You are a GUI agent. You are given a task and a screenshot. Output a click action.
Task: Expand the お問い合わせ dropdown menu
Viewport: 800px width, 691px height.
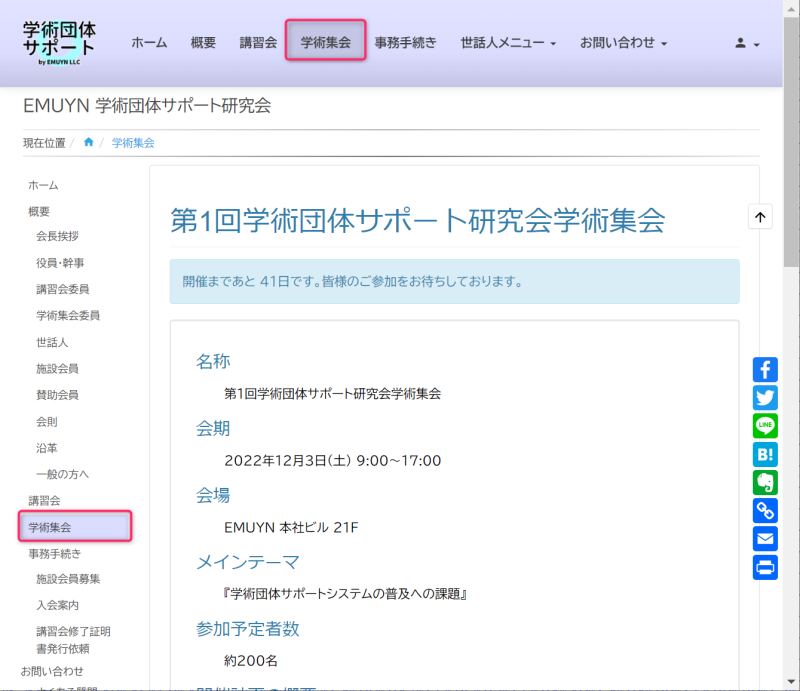tap(623, 43)
